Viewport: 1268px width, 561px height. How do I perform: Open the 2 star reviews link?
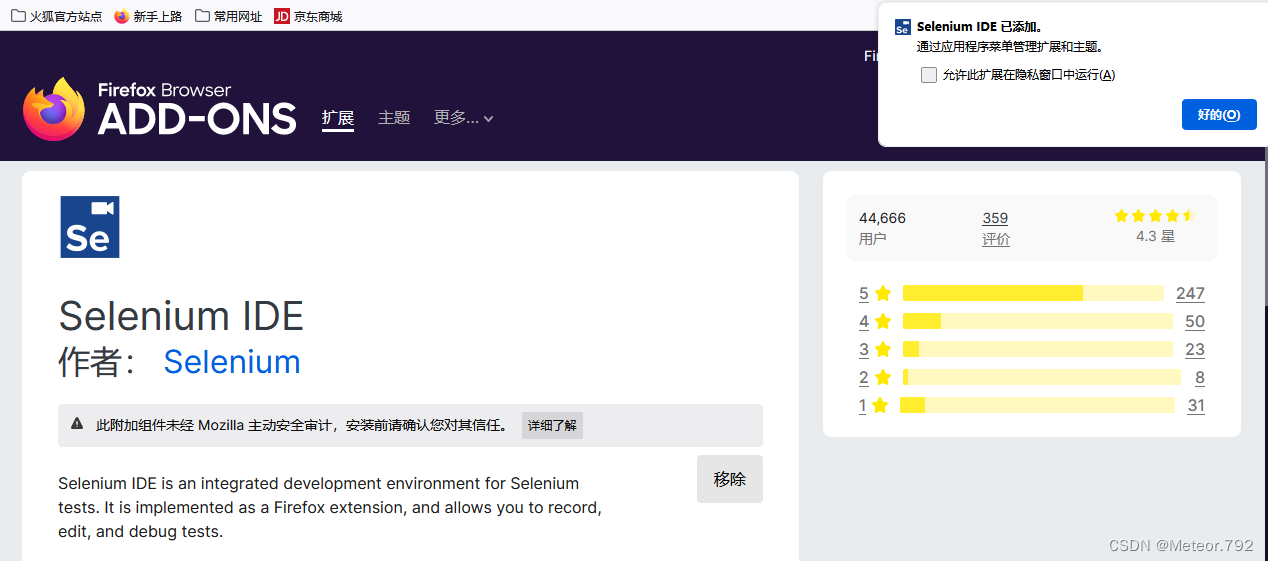pyautogui.click(x=875, y=377)
